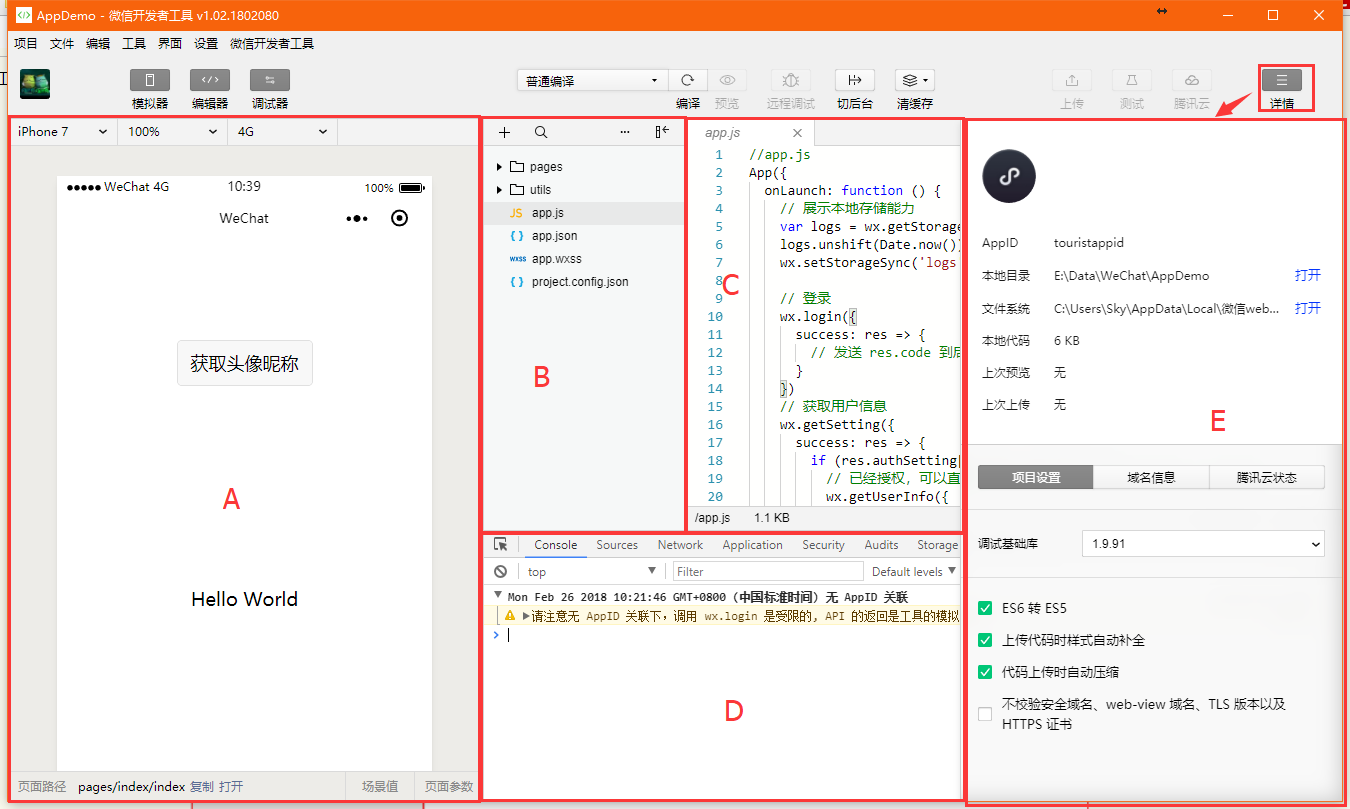This screenshot has height=809, width=1350.
Task: Click the console Filter input field
Action: [x=767, y=572]
